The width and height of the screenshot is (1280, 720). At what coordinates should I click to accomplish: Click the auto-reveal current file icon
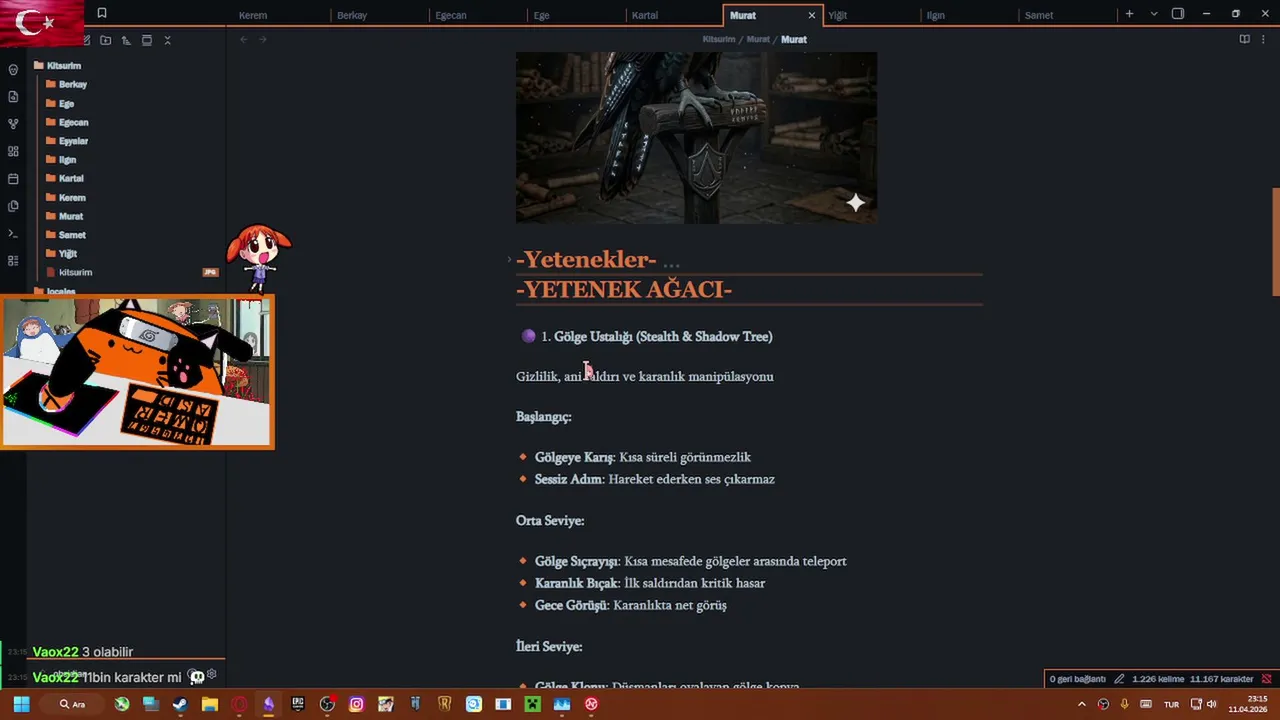(x=147, y=40)
